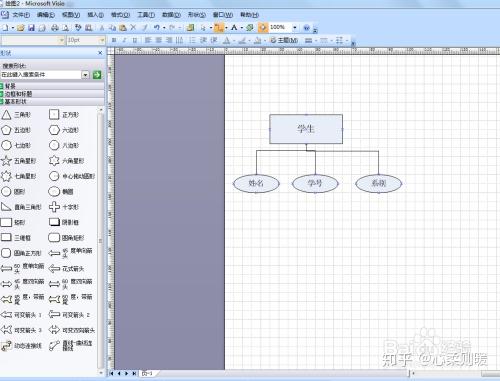Image resolution: width=500 pixels, height=381 pixels.
Task: Toggle Bold text formatting
Action: coord(114,40)
